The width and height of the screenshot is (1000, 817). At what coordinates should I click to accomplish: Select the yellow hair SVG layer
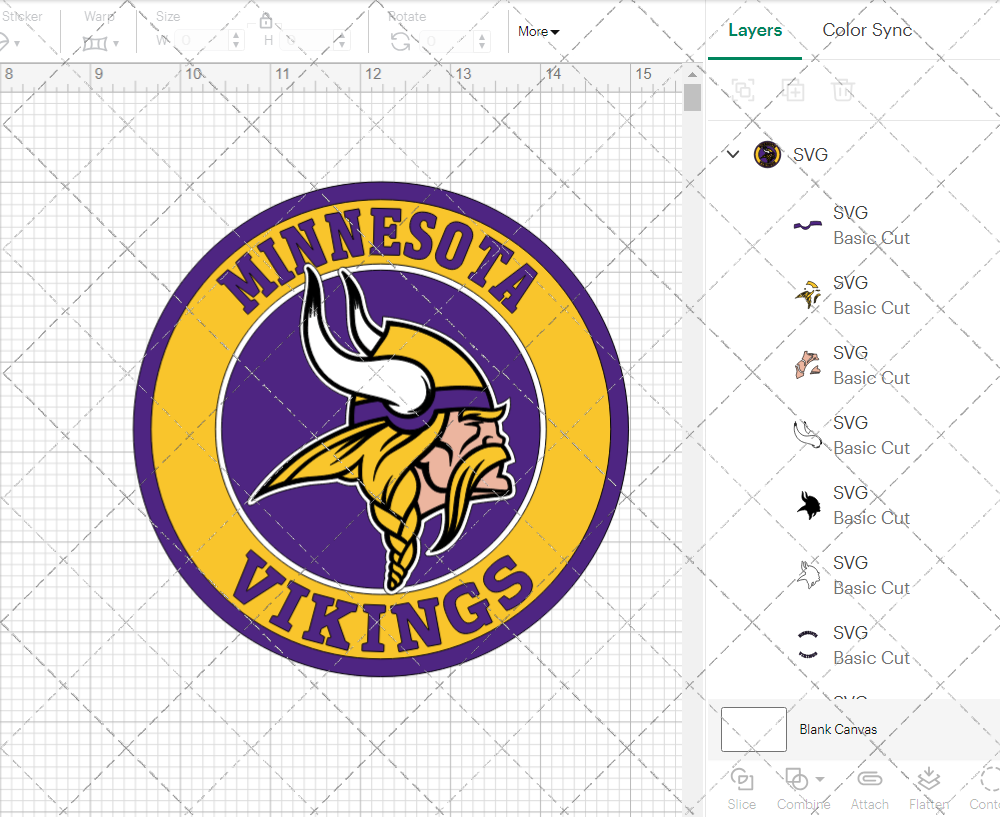pos(853,295)
